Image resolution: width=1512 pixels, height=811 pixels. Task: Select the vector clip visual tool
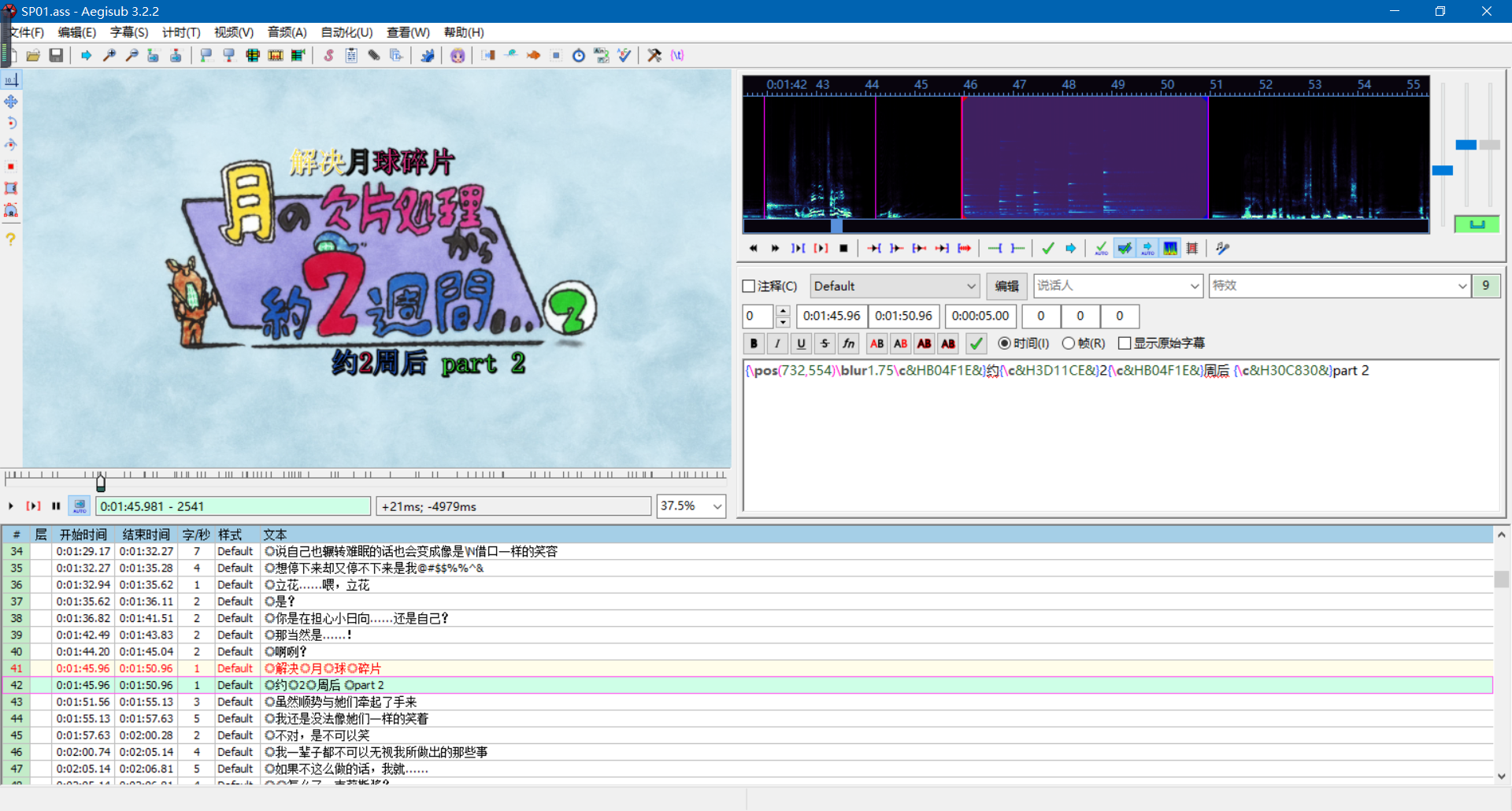pyautogui.click(x=11, y=211)
